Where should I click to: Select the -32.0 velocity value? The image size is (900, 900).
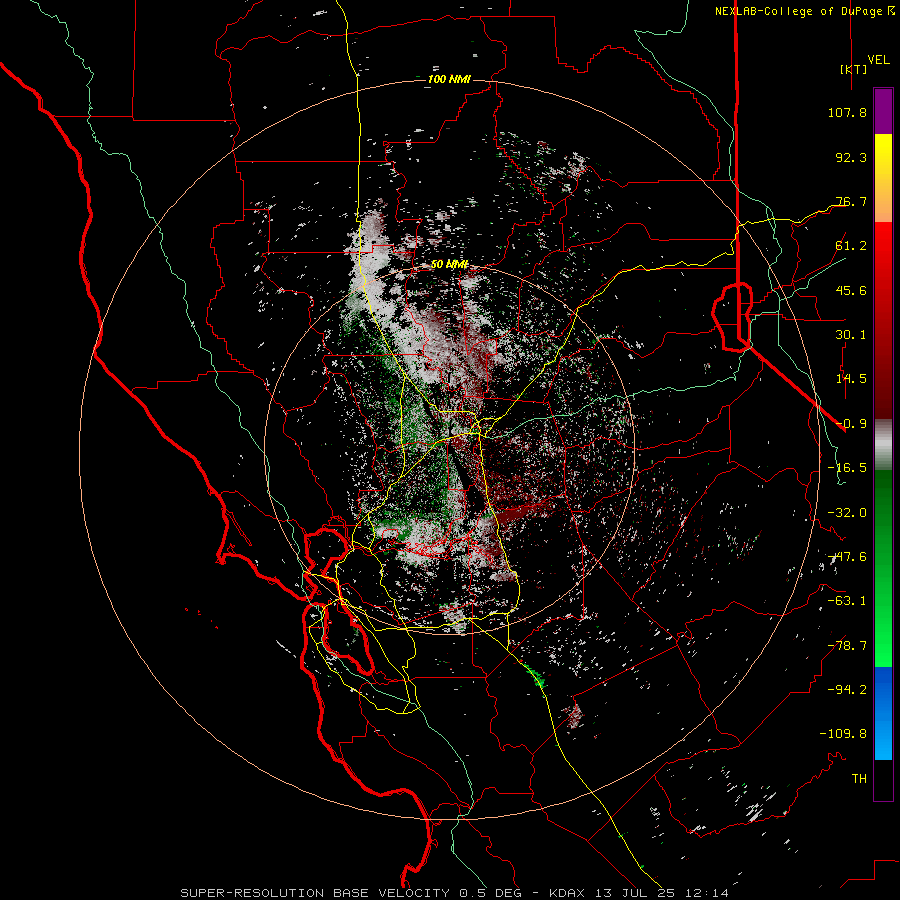pos(847,513)
